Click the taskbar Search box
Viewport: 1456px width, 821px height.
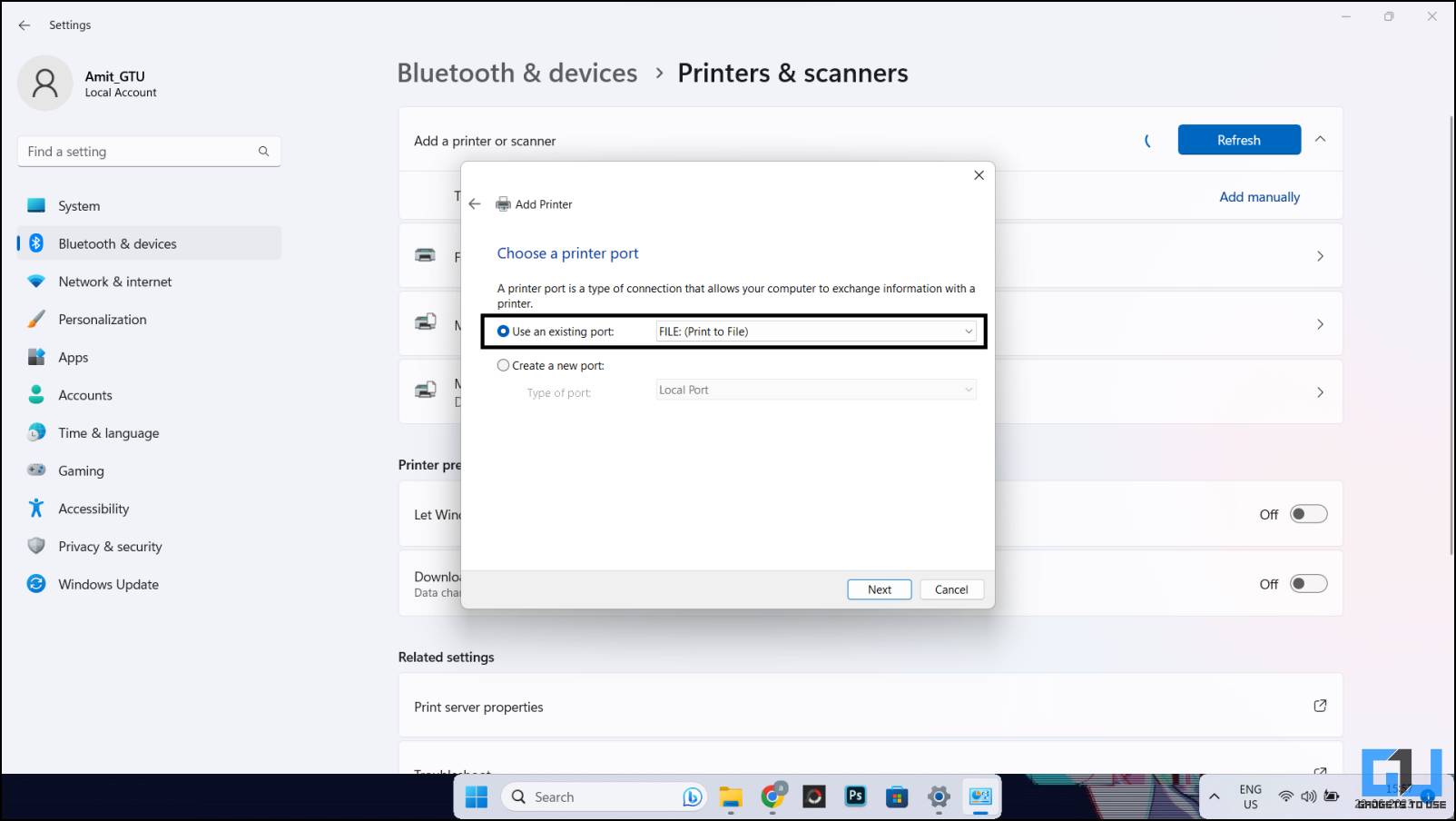[604, 796]
